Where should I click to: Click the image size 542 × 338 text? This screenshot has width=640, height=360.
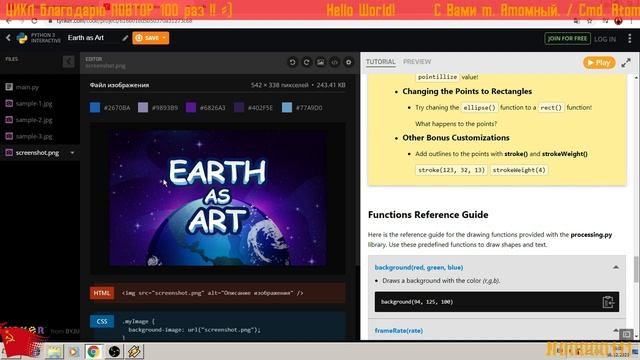[x=280, y=85]
